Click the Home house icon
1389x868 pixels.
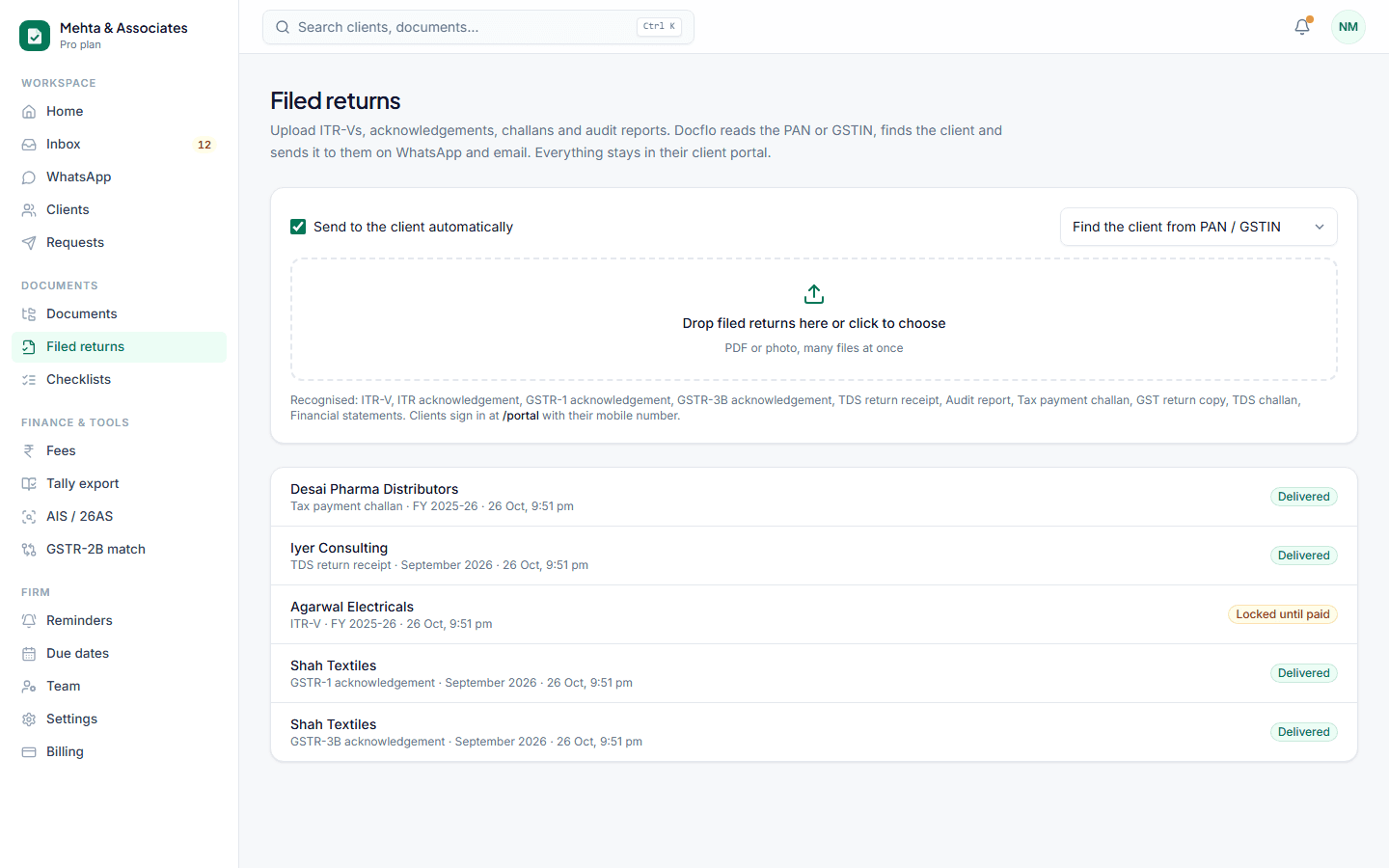click(x=29, y=112)
